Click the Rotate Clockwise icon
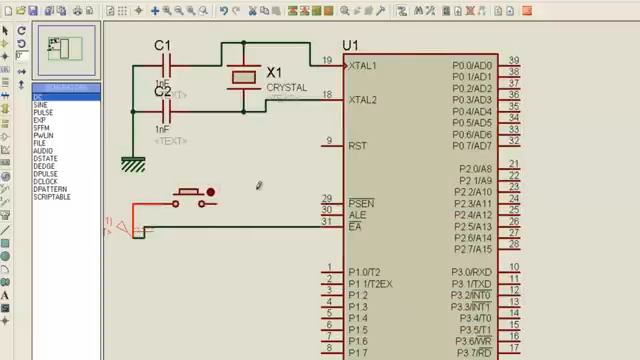640x360 pixels. (22, 30)
